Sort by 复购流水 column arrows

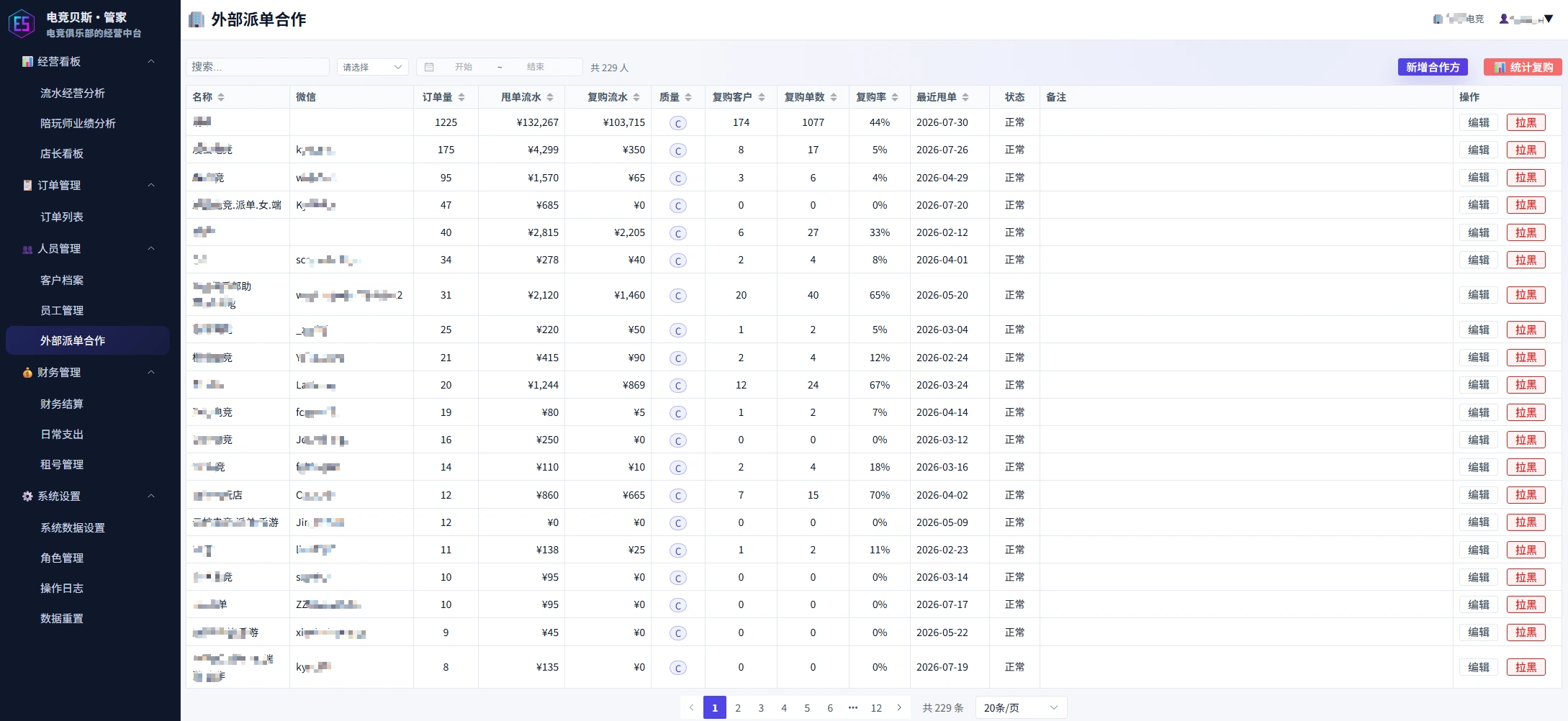click(636, 97)
